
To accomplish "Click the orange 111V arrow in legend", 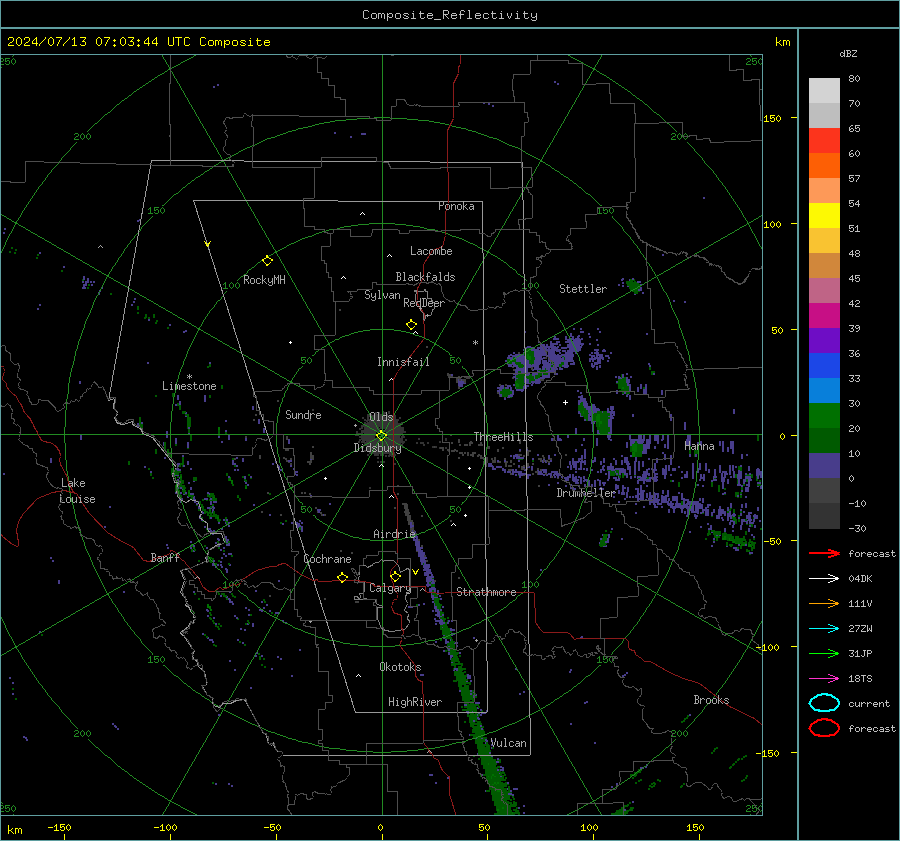I will pyautogui.click(x=824, y=603).
